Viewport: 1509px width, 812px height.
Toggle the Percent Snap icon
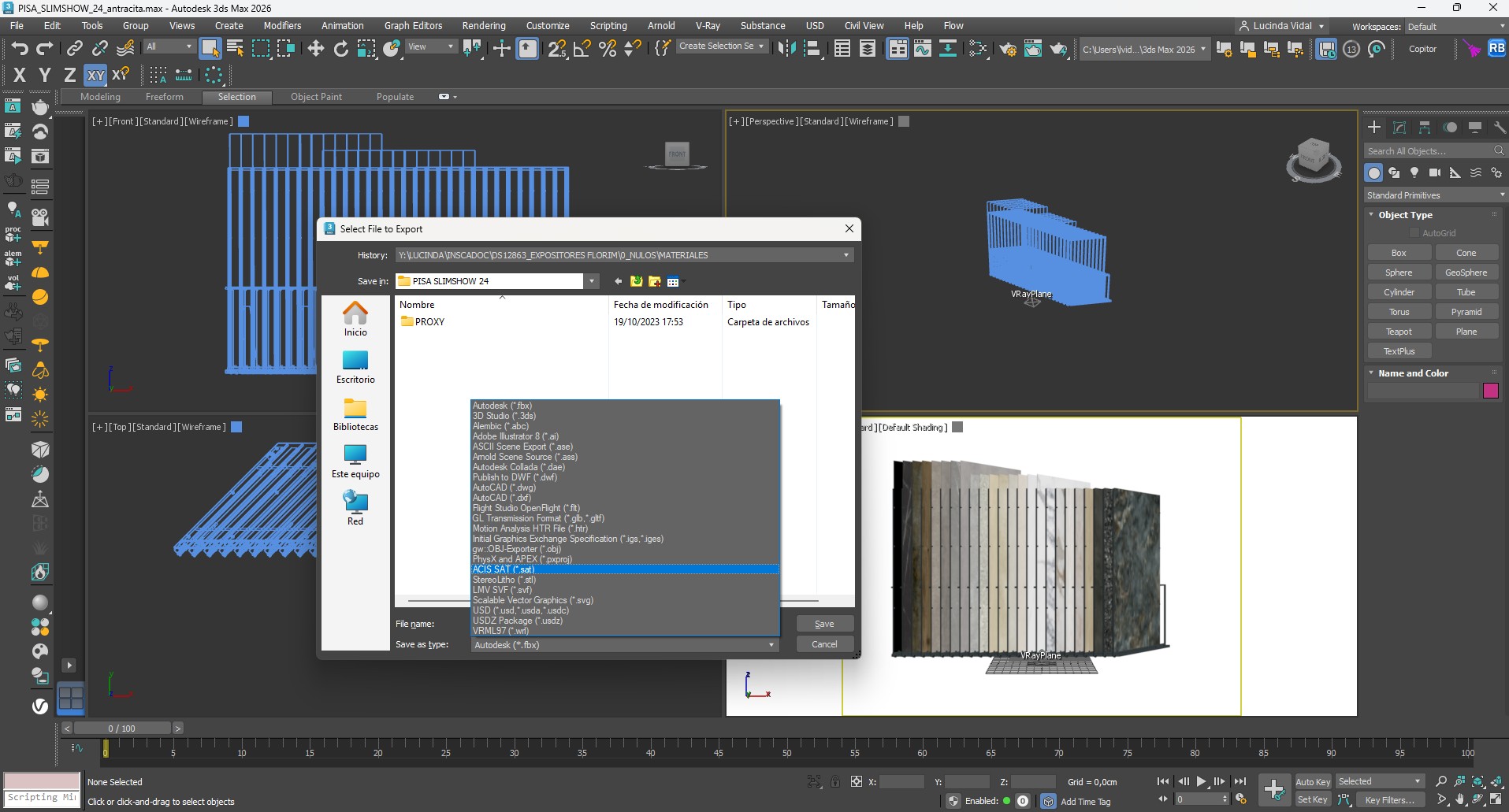point(608,49)
